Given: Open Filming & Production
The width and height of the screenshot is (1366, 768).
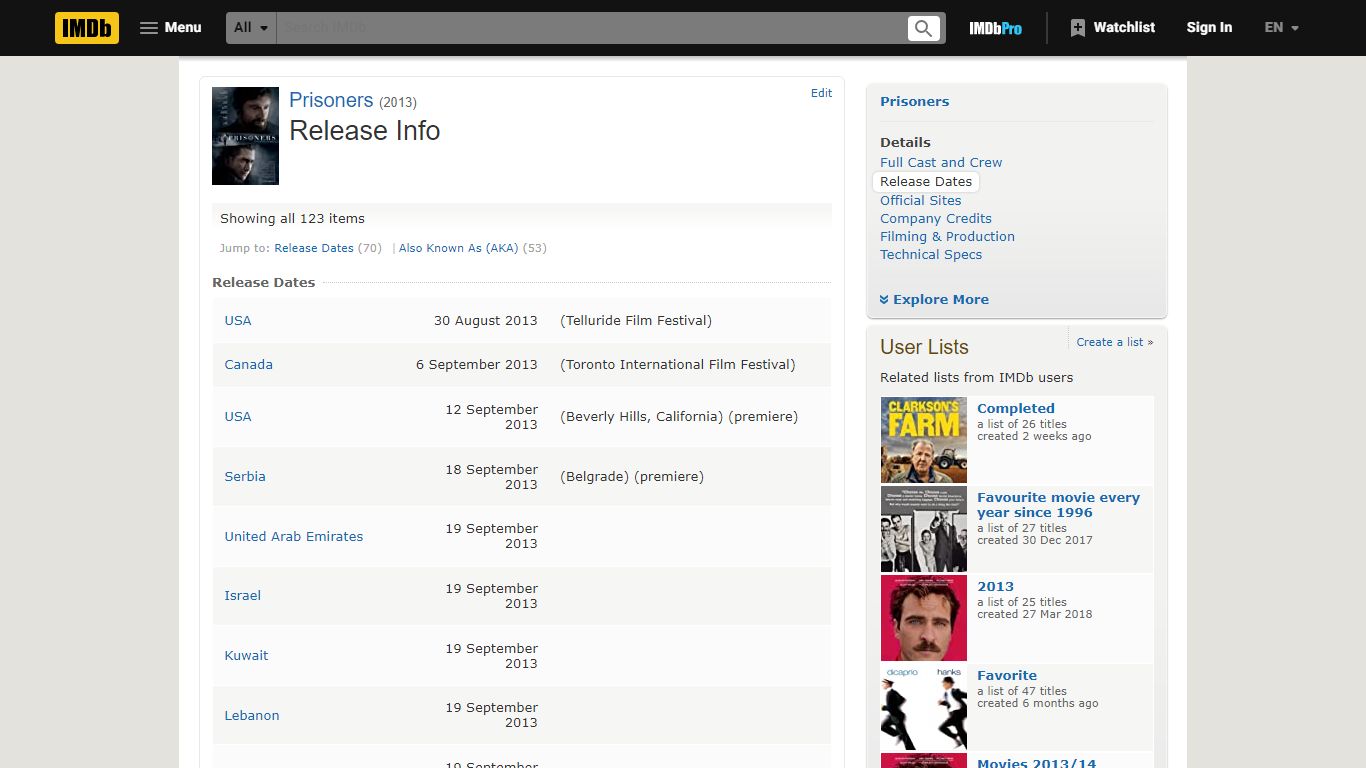Looking at the screenshot, I should 947,237.
